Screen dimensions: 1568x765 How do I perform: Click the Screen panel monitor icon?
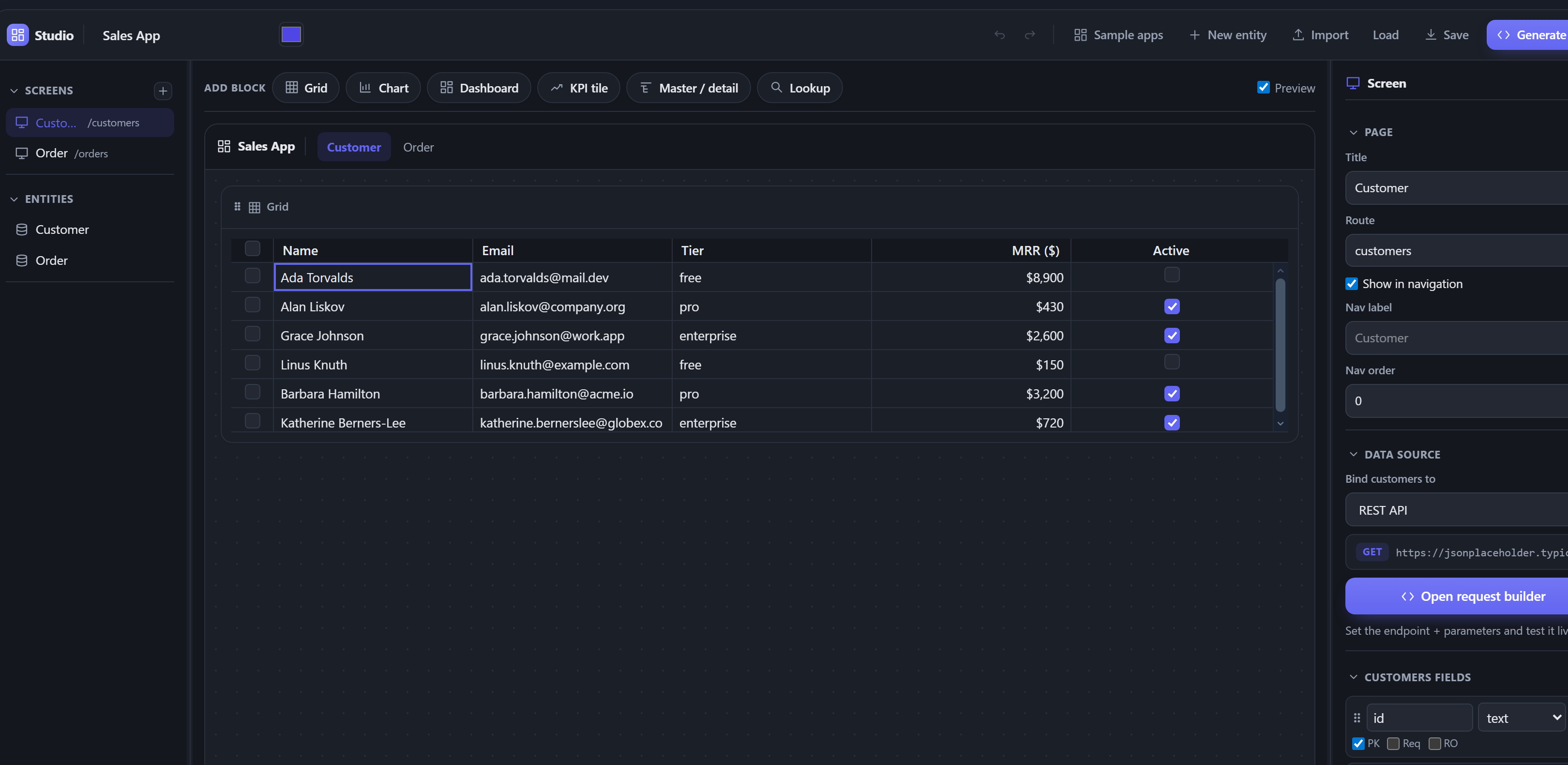pyautogui.click(x=1353, y=83)
